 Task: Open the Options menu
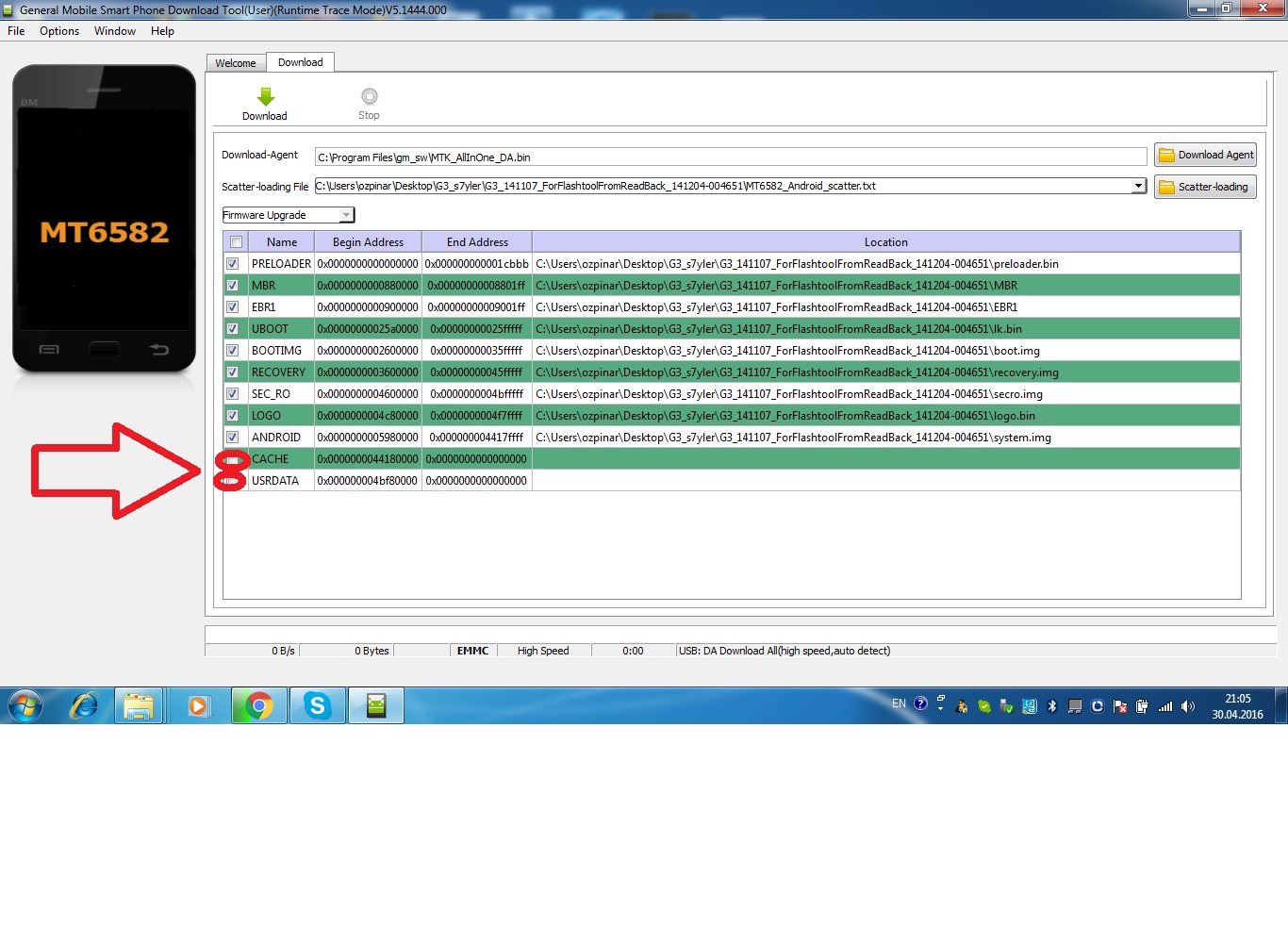[59, 31]
